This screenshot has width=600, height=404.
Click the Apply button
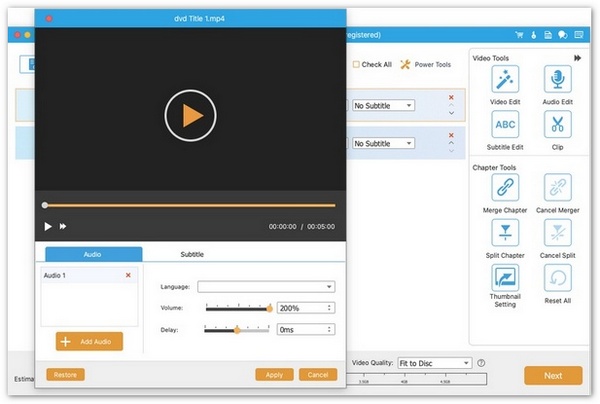274,375
